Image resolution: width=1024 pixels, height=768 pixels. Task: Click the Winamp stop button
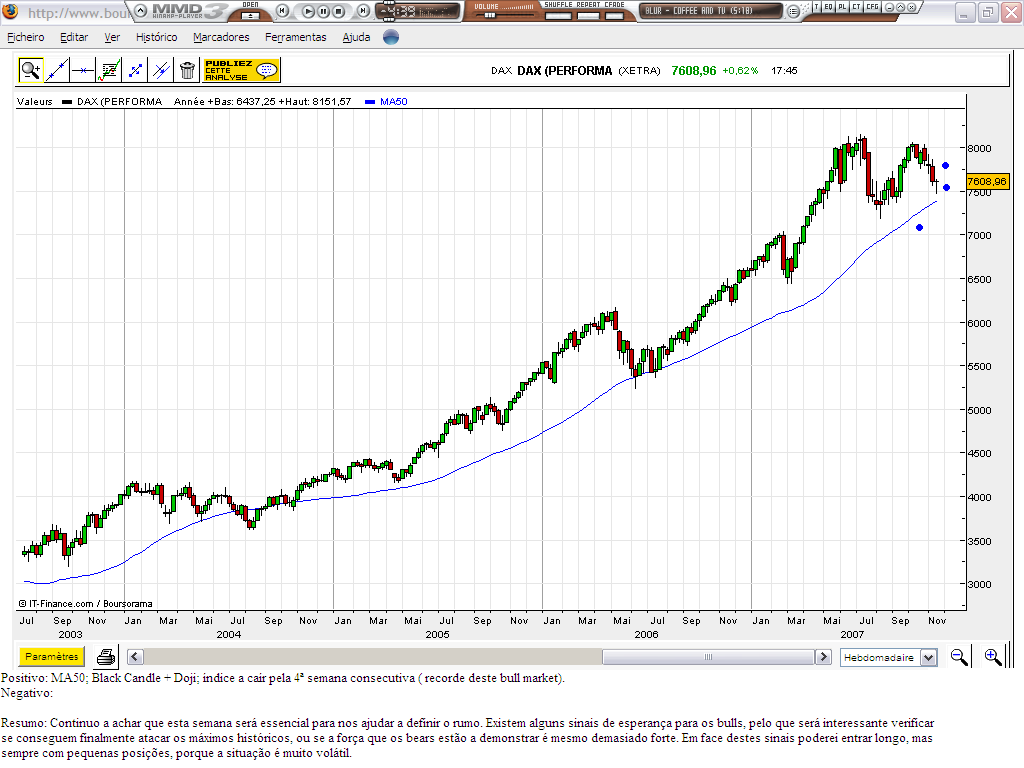(338, 12)
